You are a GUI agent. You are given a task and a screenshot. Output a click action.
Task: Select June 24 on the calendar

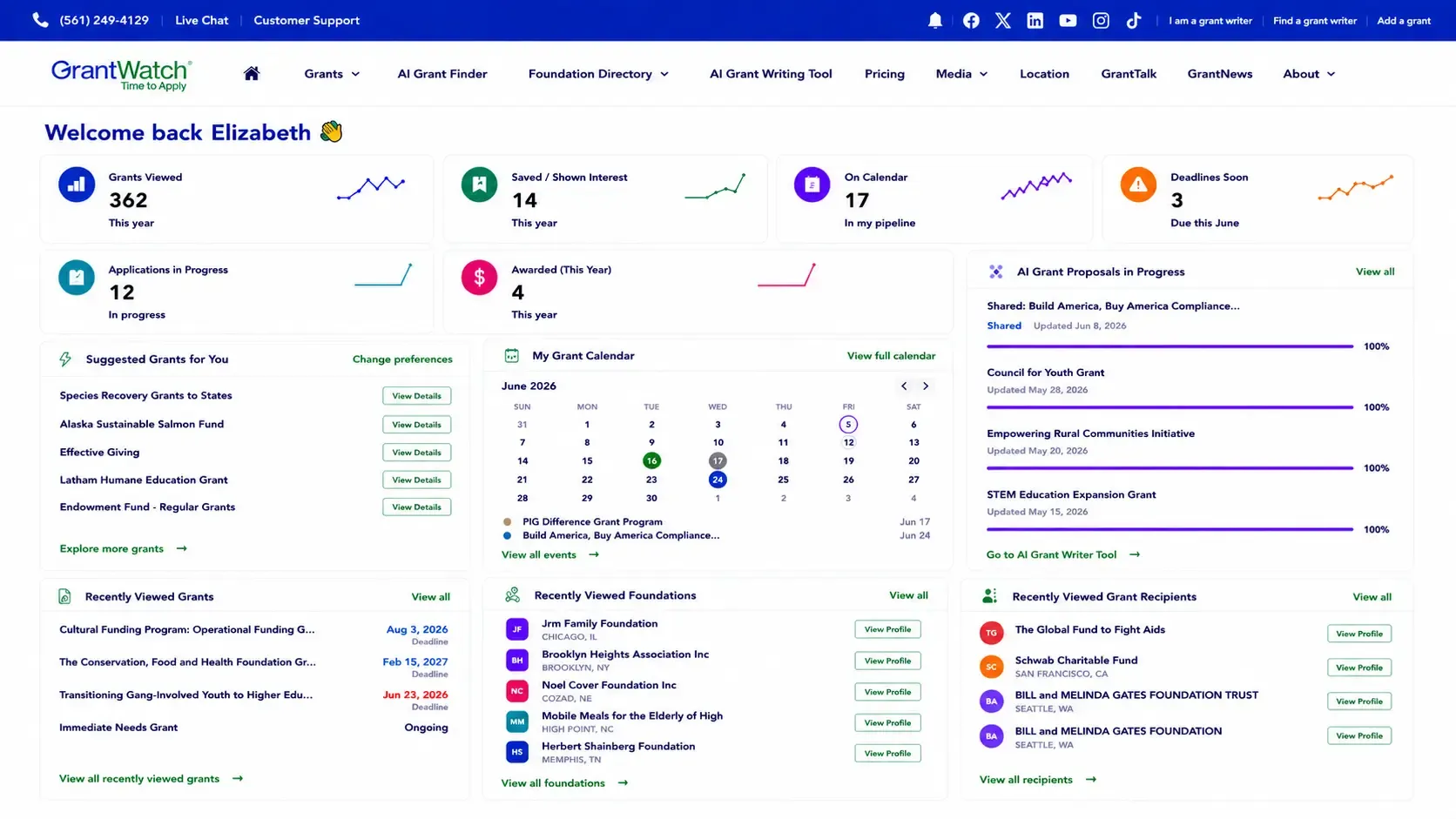coord(718,480)
